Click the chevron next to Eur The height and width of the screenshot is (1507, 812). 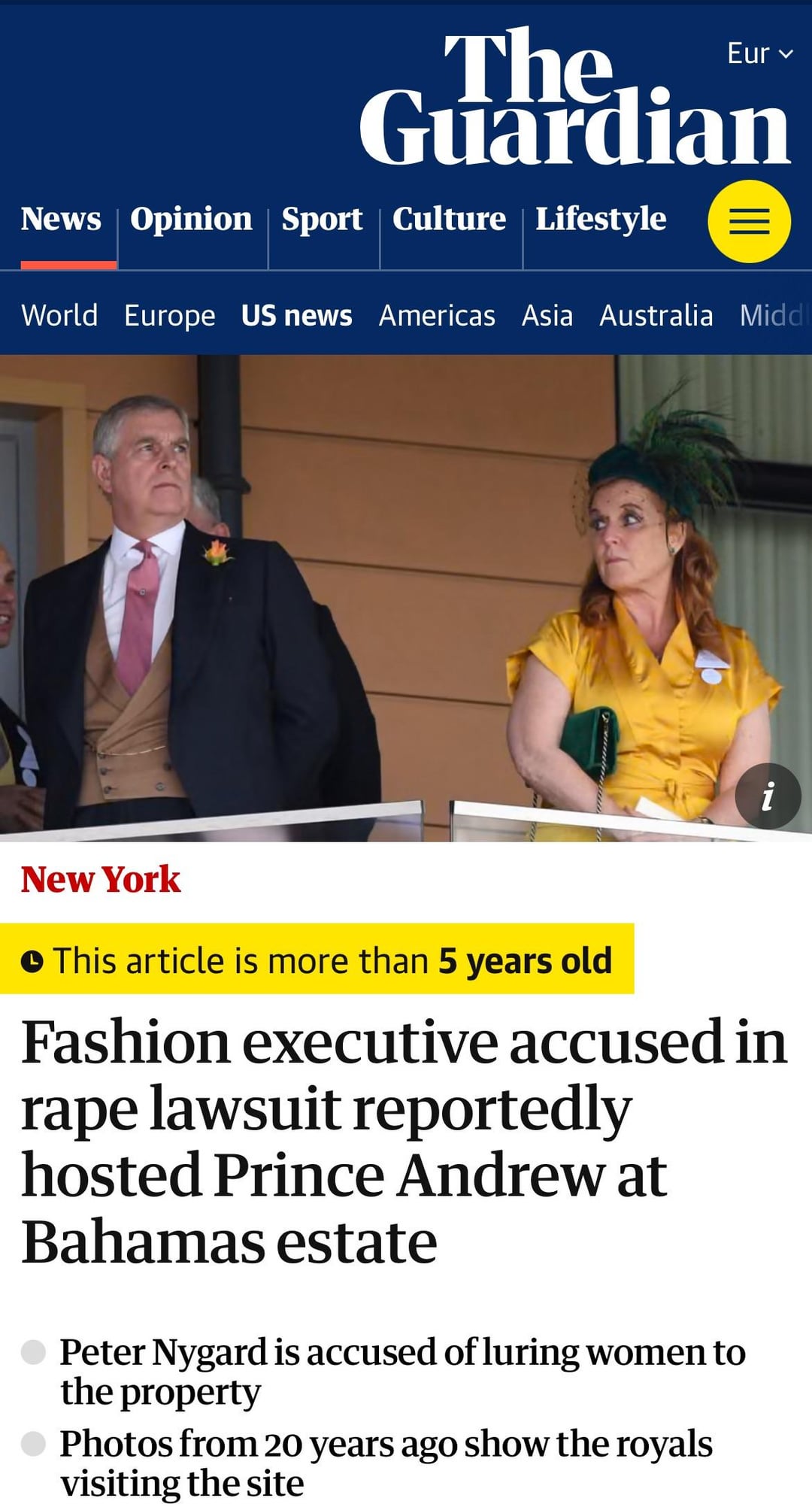[786, 54]
